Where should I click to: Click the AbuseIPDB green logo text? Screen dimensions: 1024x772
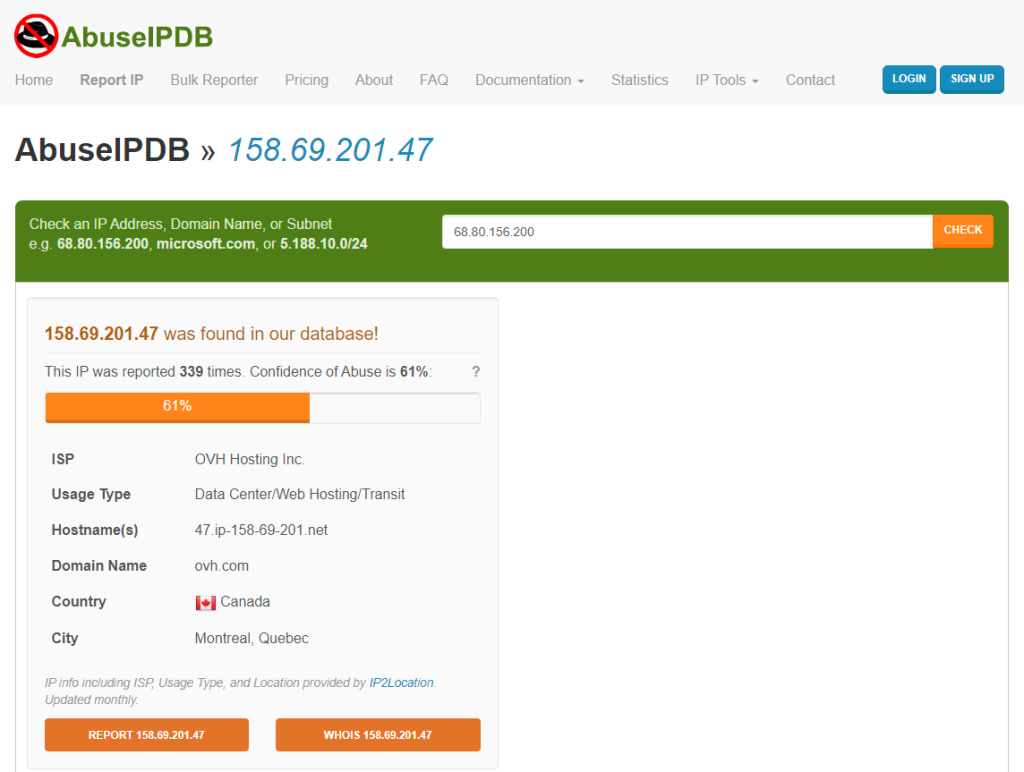pyautogui.click(x=137, y=37)
